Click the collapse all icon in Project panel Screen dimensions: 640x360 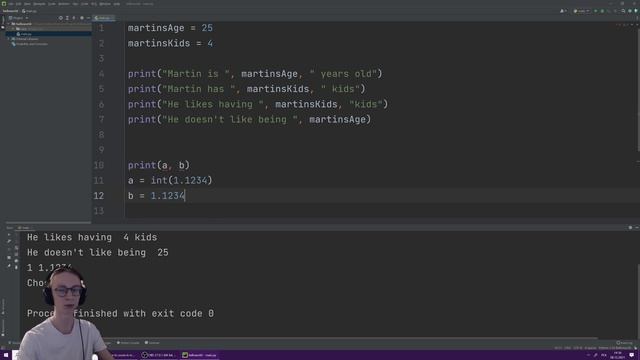[74, 18]
